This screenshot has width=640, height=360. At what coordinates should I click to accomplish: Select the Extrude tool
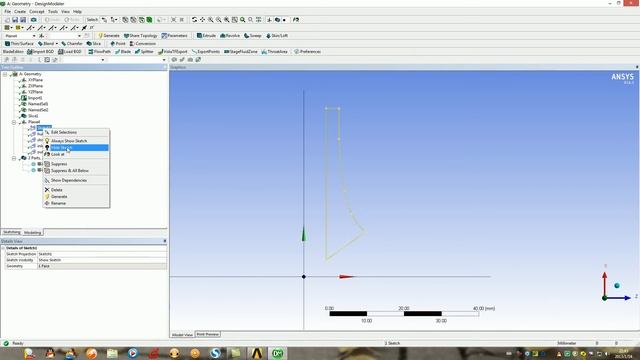point(207,36)
